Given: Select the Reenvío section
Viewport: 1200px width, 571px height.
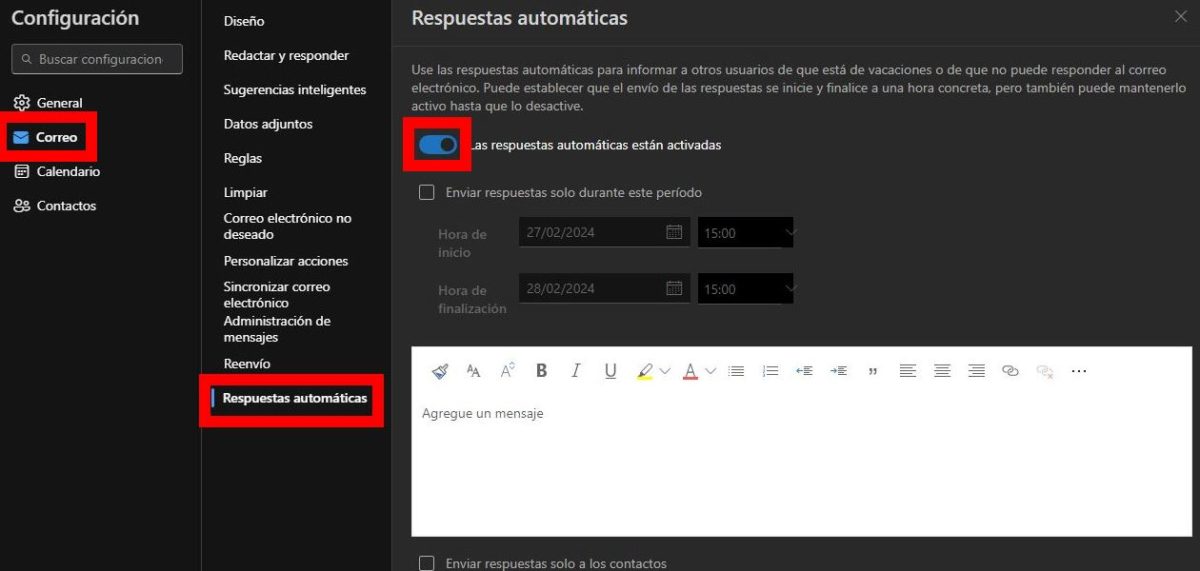Looking at the screenshot, I should coord(247,364).
